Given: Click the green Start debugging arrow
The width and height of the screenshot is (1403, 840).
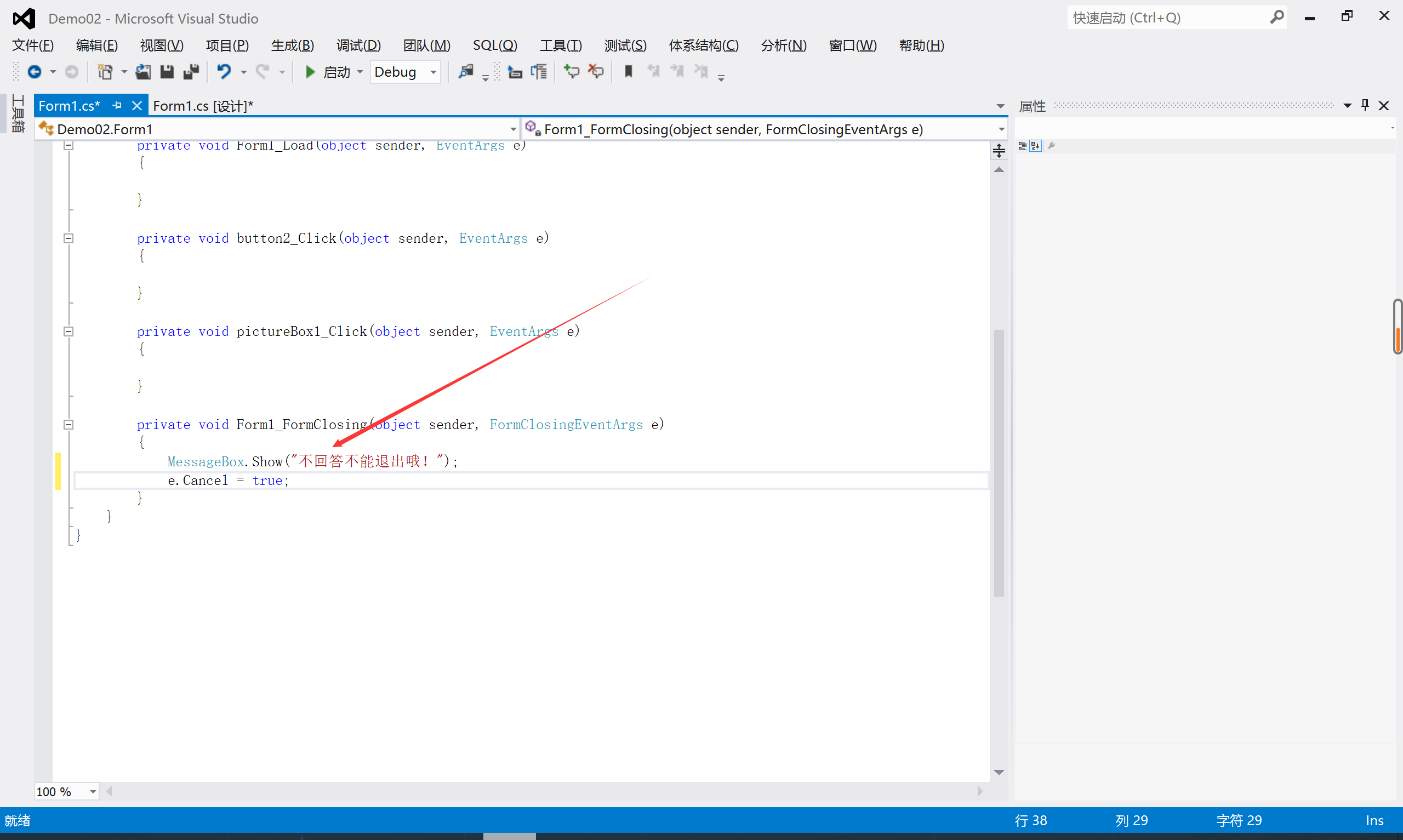Looking at the screenshot, I should pos(310,72).
